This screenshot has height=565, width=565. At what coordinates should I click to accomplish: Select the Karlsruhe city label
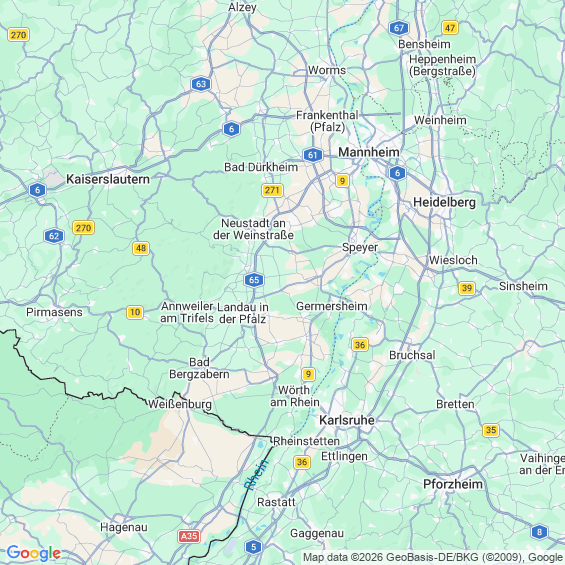347,420
